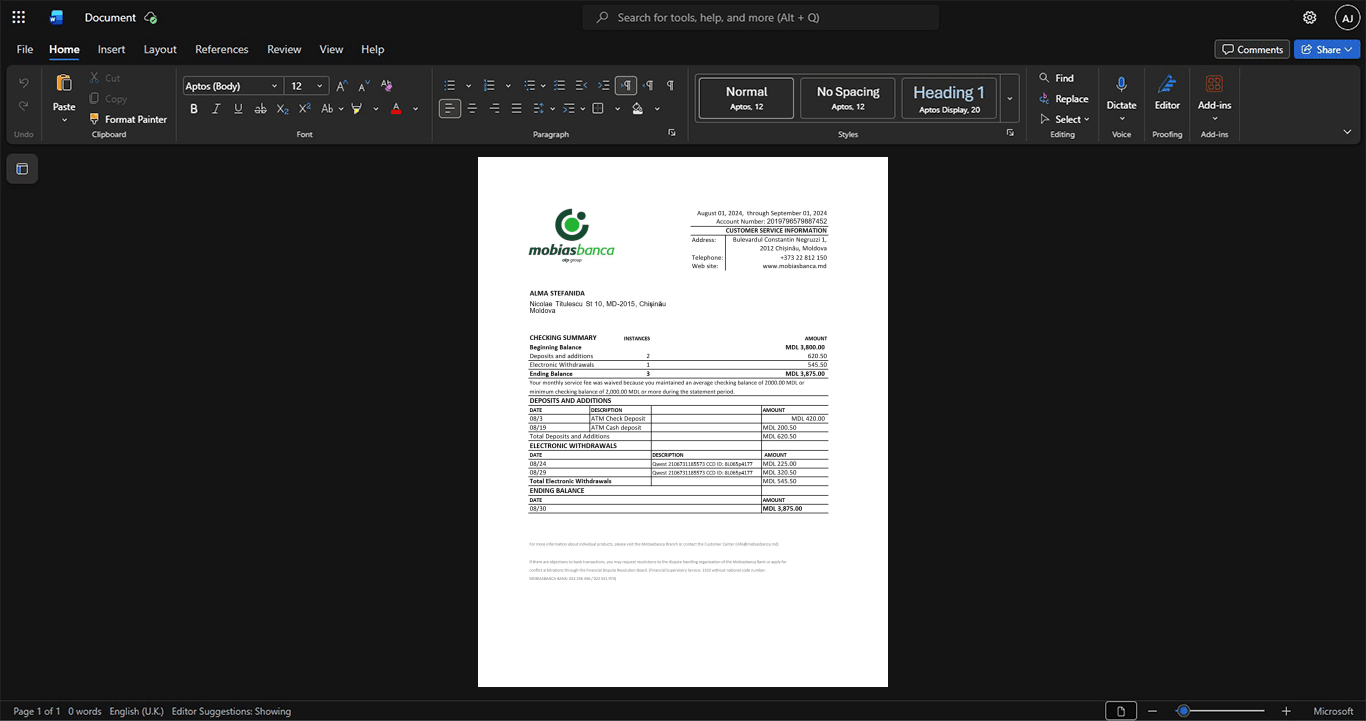The height and width of the screenshot is (721, 1366).
Task: Apply the No Spacing style
Action: tap(848, 98)
